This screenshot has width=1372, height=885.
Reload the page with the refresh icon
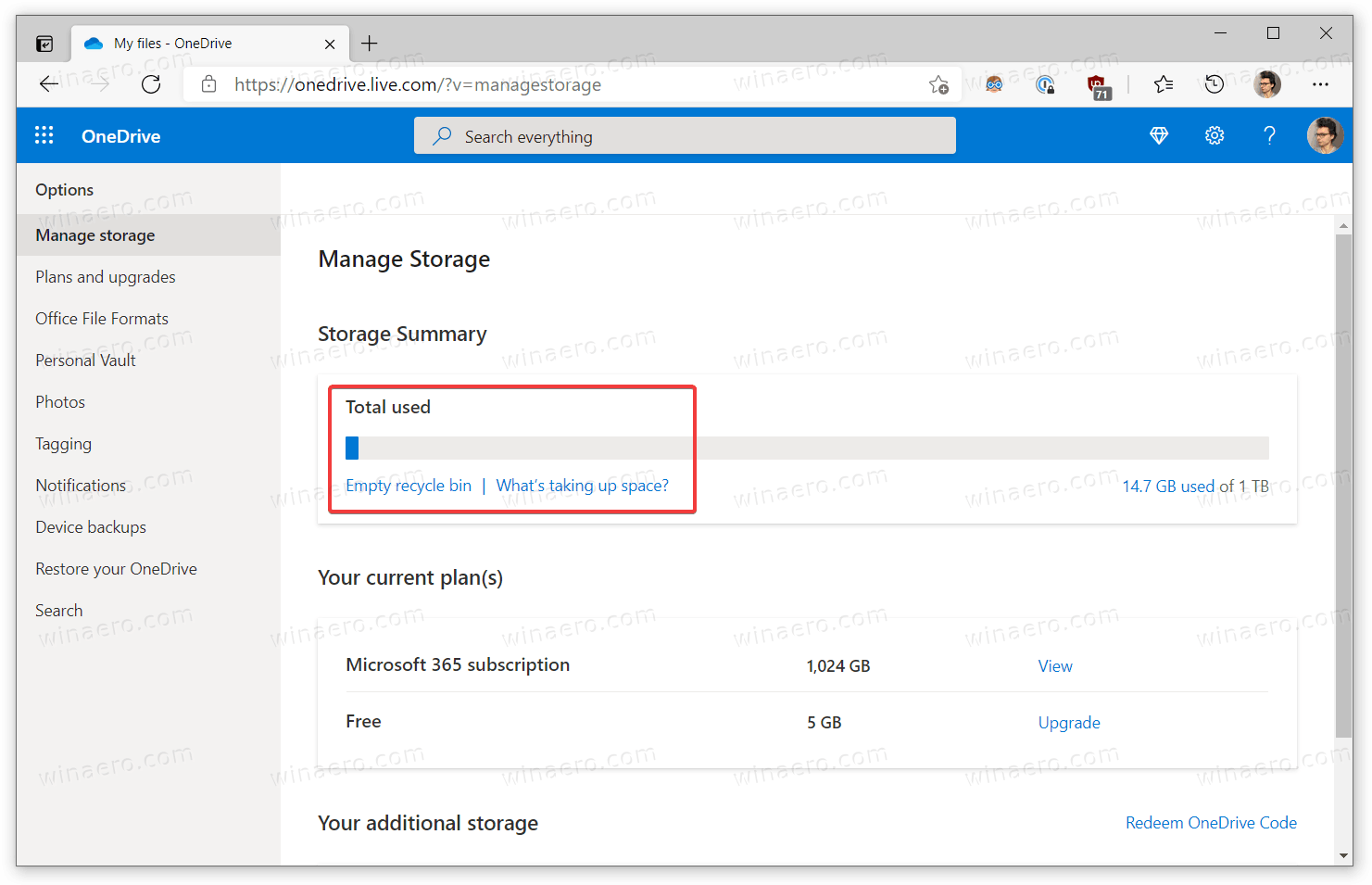[x=151, y=83]
